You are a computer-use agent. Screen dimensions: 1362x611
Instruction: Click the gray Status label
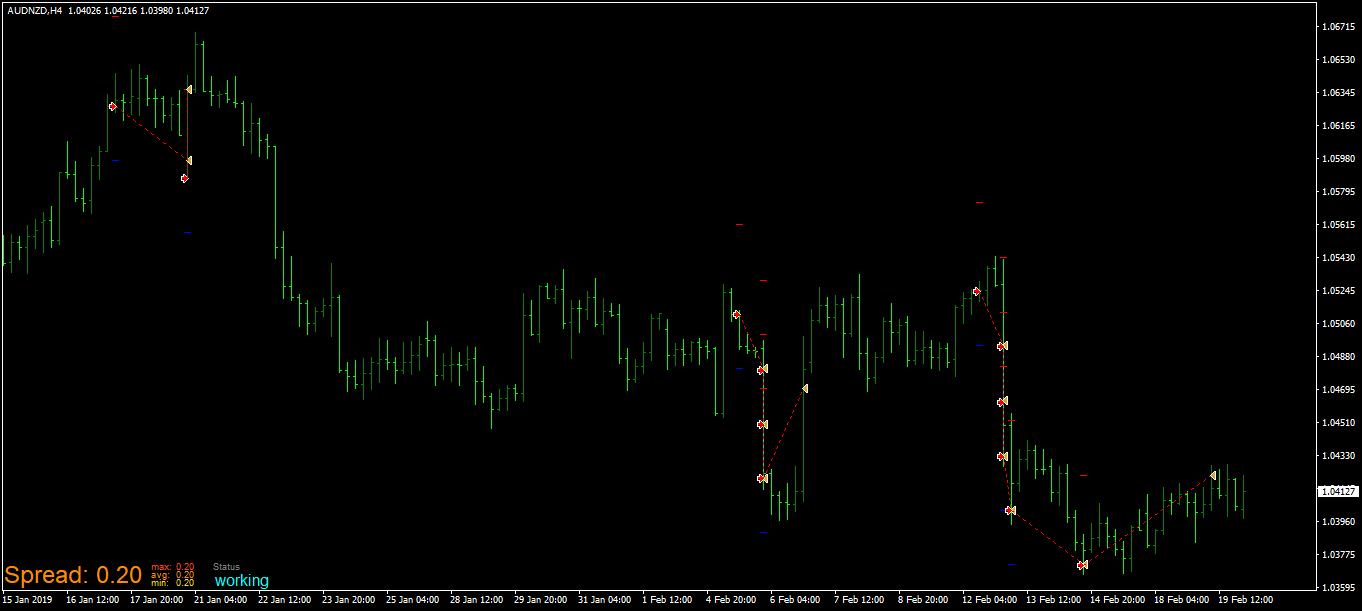(226, 567)
